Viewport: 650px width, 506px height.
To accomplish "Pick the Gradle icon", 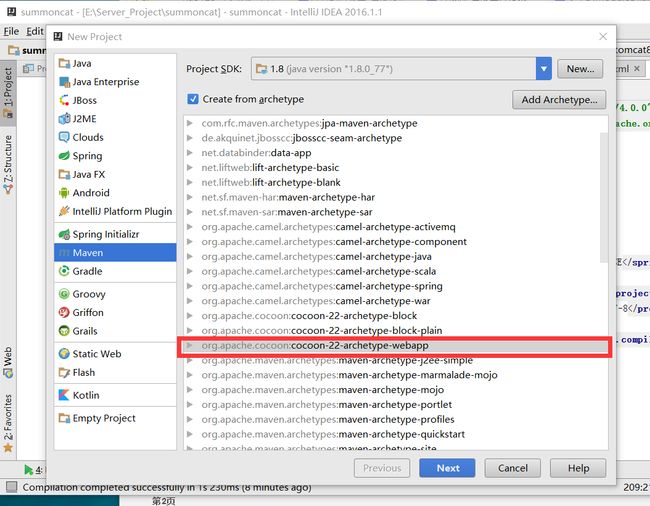I will 64,271.
